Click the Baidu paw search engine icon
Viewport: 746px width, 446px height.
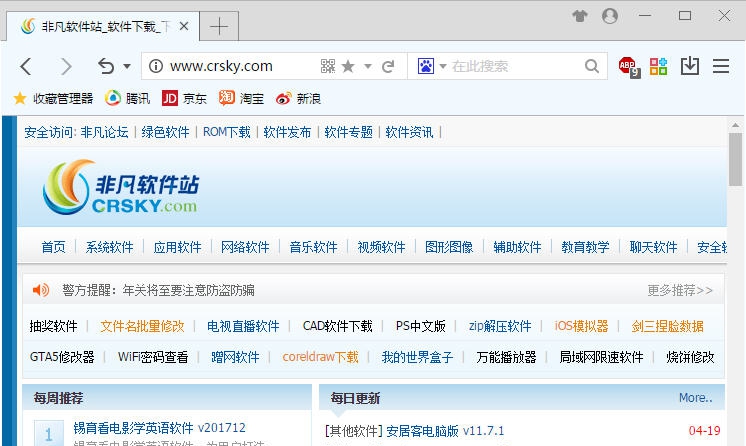[426, 66]
